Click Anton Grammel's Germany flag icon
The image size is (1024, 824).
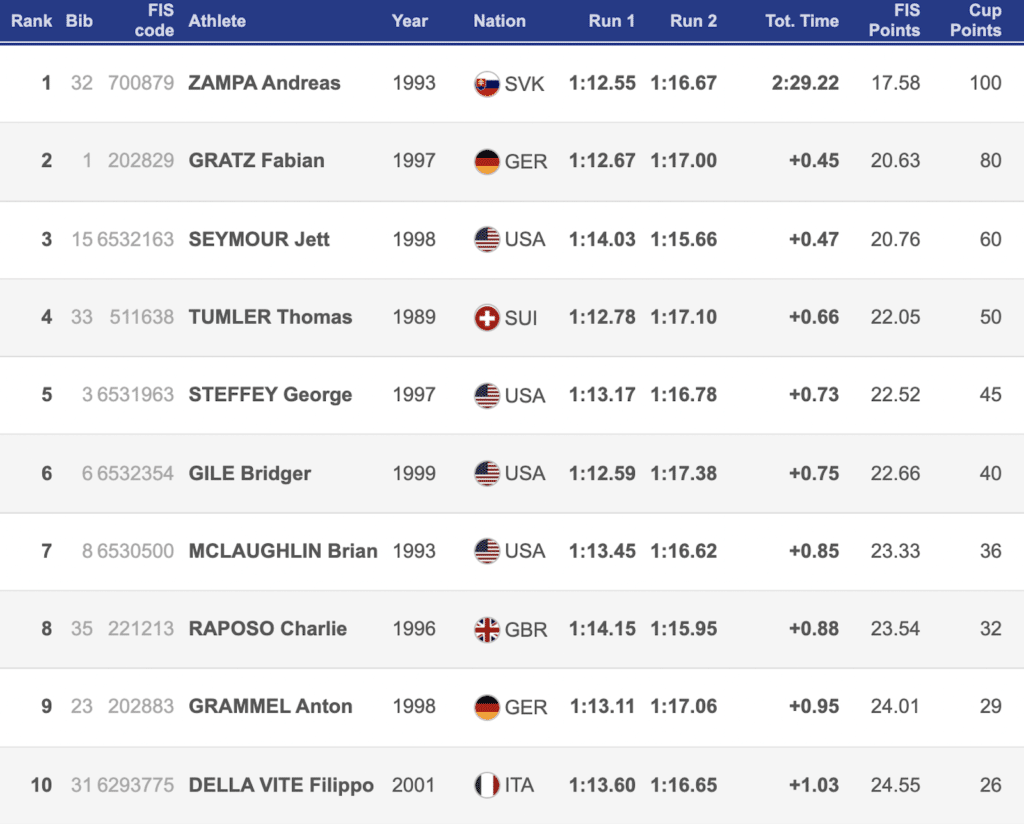pyautogui.click(x=486, y=708)
